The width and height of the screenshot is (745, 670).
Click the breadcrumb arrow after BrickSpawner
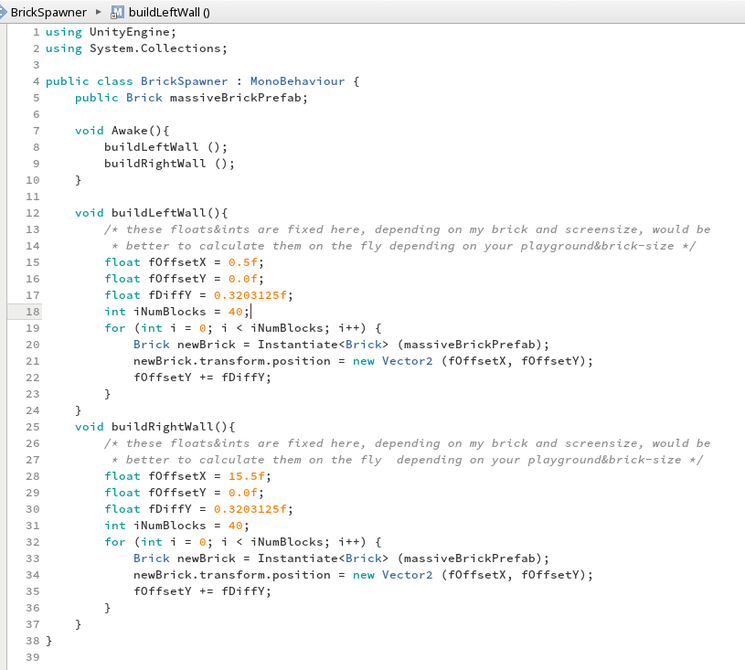click(x=98, y=12)
